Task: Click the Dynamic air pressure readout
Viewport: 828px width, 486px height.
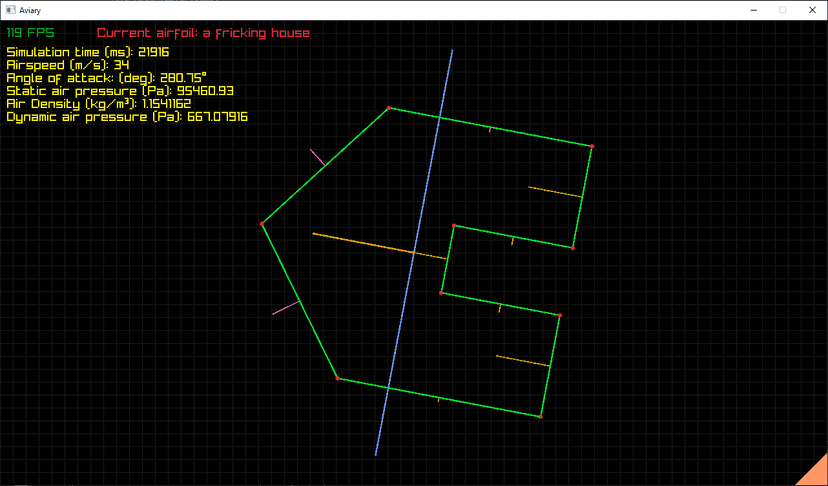Action: pos(127,117)
